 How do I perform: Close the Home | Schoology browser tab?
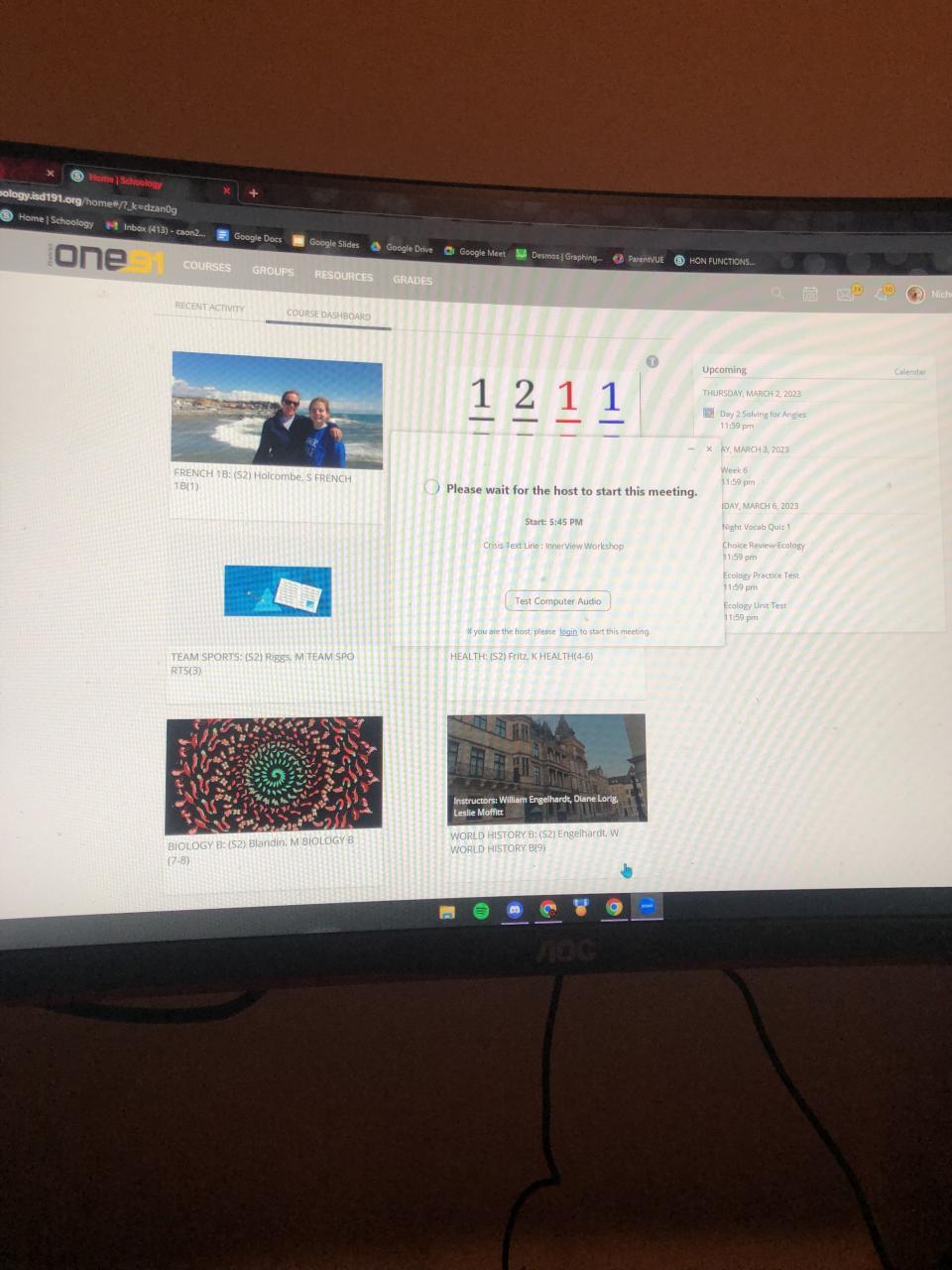(226, 190)
